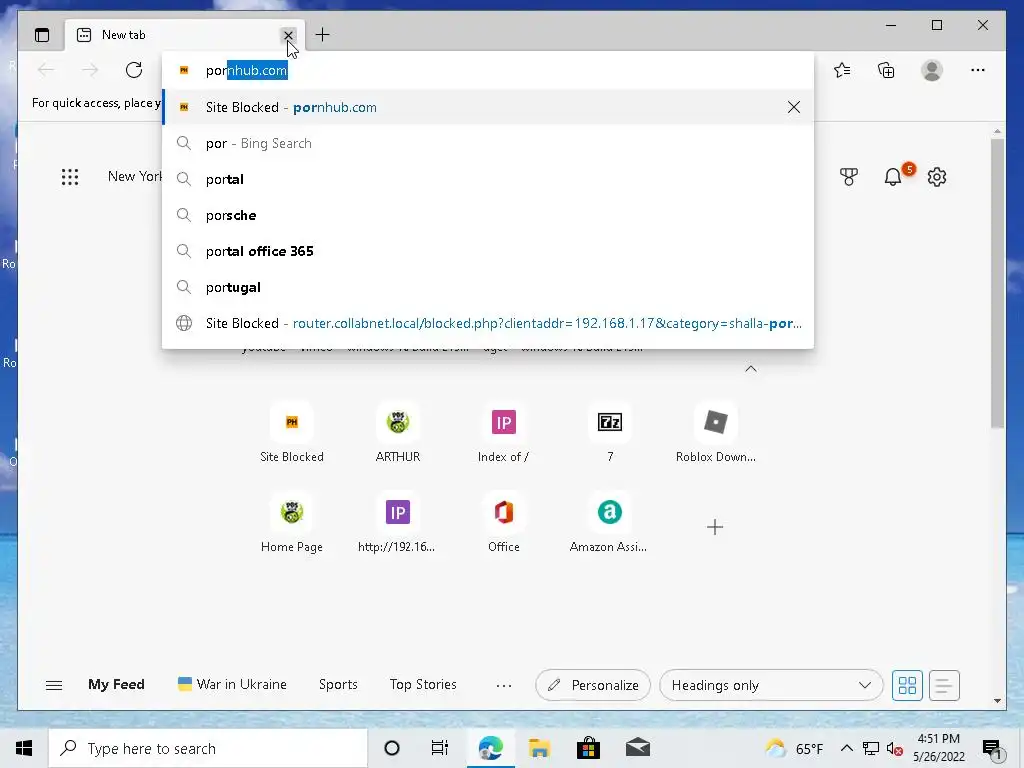Open the page settings gear icon

pos(936,176)
